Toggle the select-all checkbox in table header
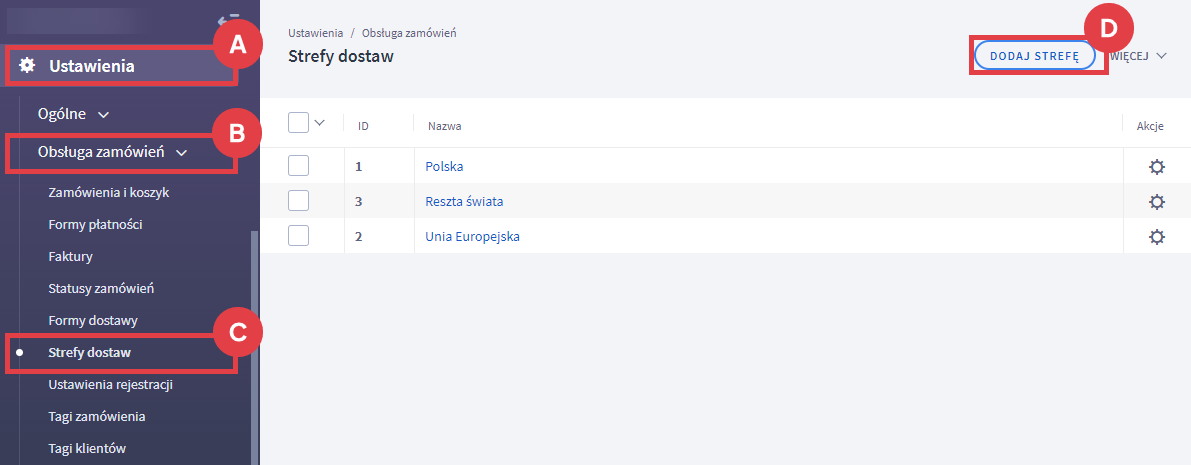 pyautogui.click(x=298, y=123)
